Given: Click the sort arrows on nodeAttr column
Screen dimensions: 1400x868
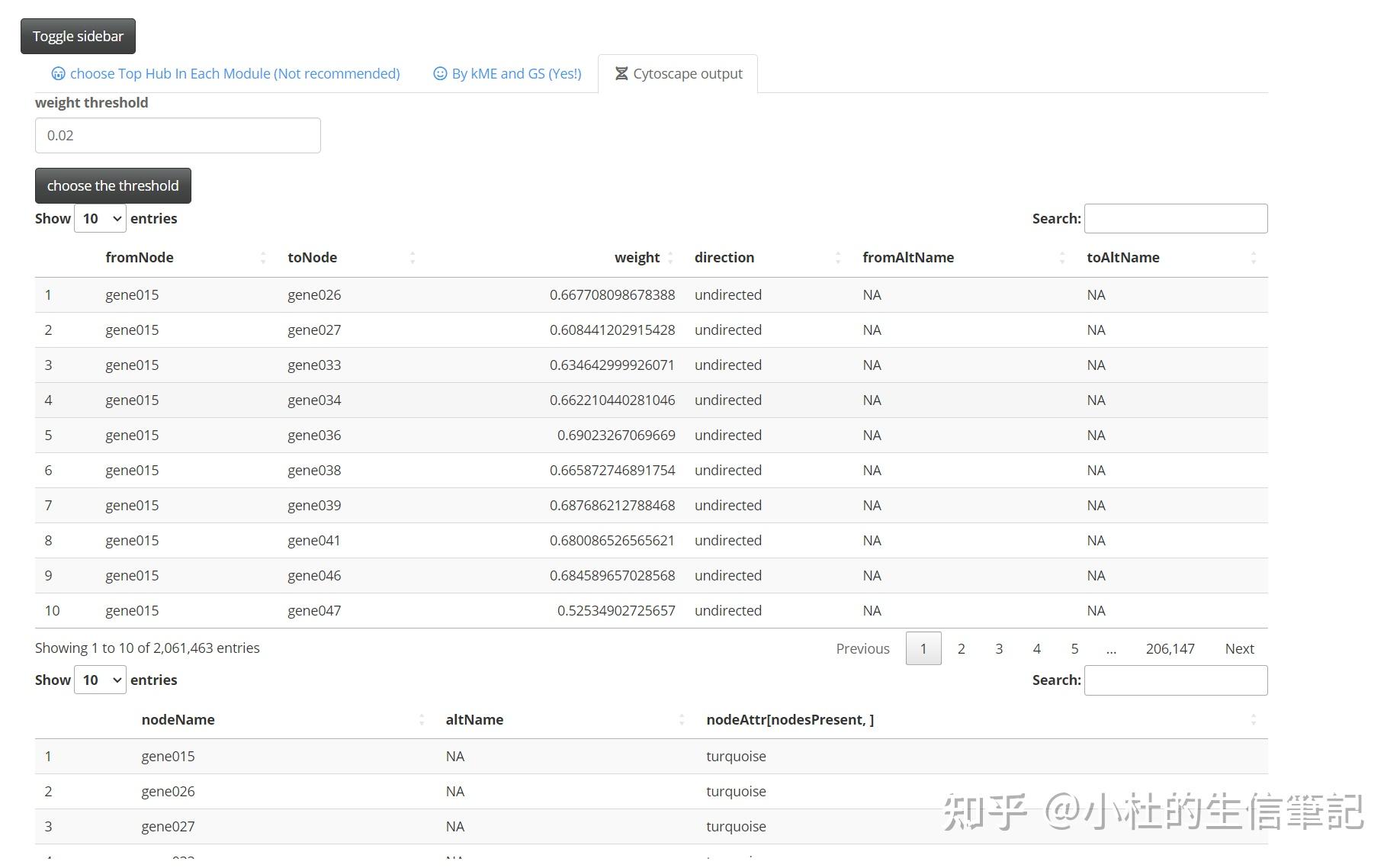Looking at the screenshot, I should click(1254, 719).
